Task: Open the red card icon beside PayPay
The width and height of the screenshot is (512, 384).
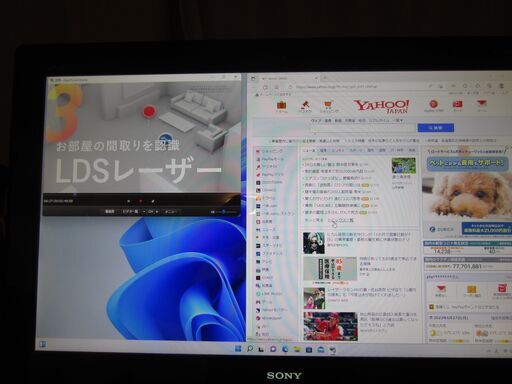Action: click(457, 104)
